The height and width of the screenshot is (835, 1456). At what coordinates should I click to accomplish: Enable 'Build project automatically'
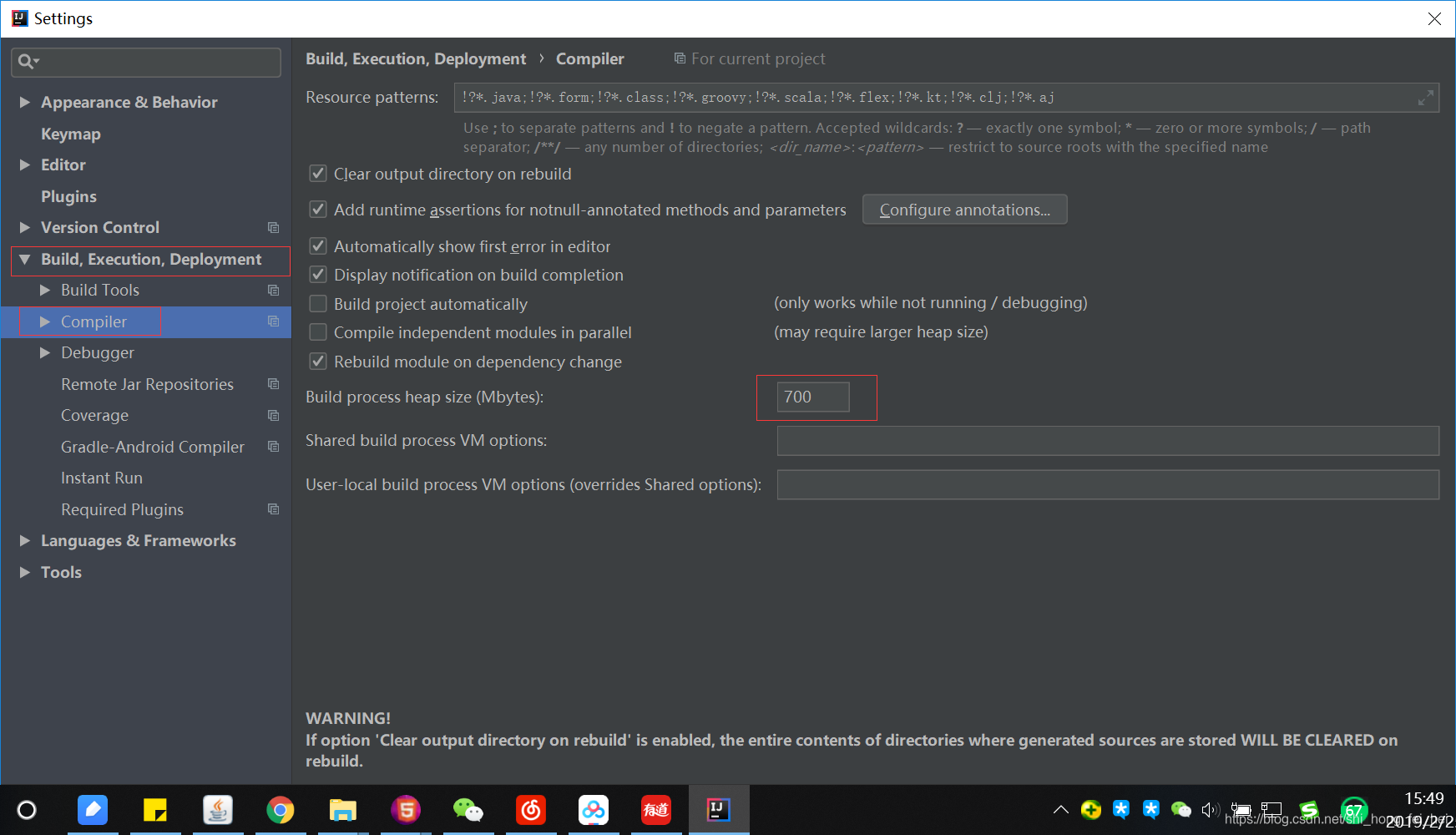[318, 303]
